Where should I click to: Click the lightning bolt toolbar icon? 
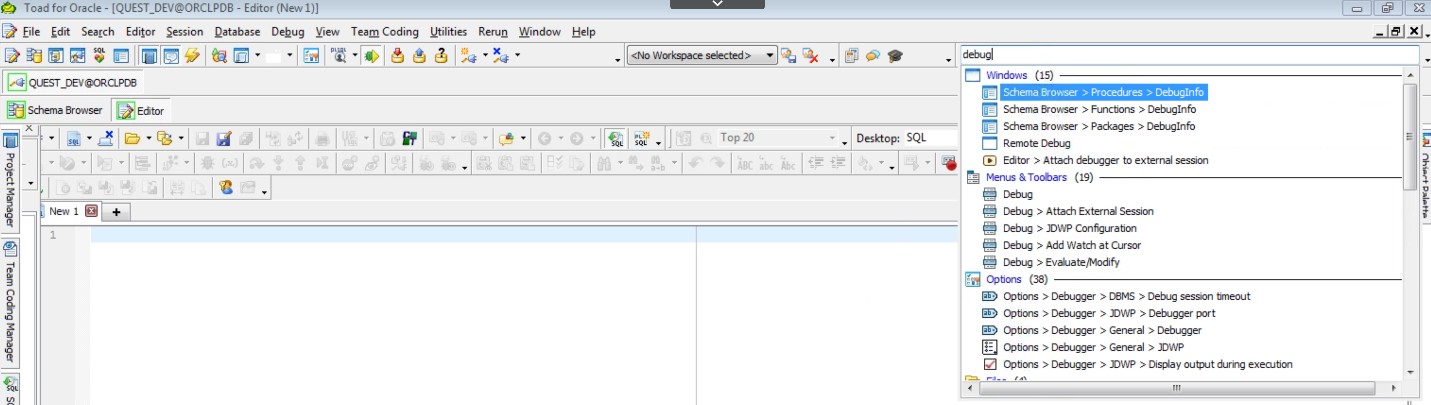(193, 56)
